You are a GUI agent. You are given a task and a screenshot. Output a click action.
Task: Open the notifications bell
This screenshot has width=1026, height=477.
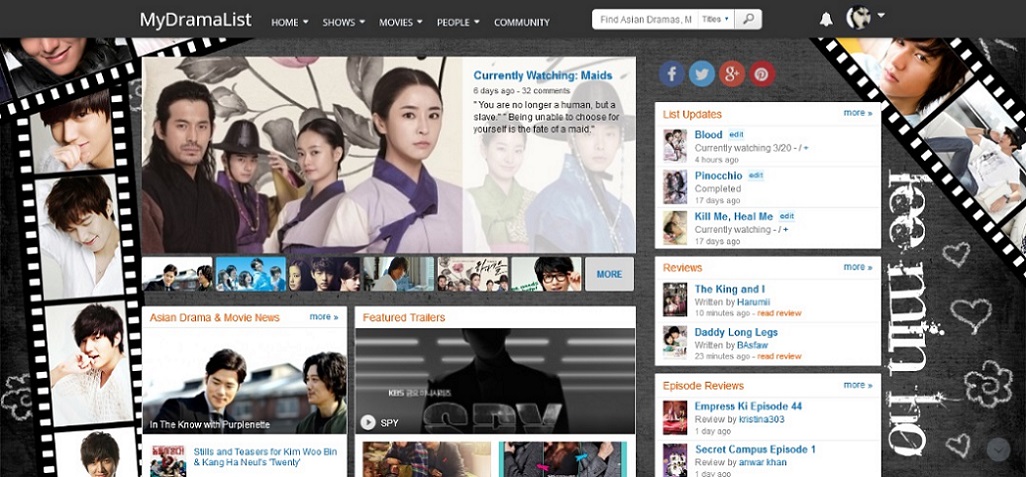tap(826, 19)
